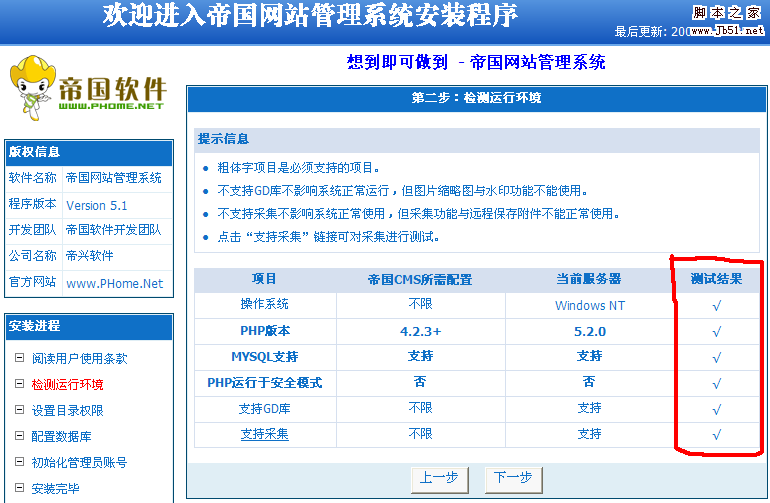Select the red 检测运行环境 step

pyautogui.click(x=67, y=384)
